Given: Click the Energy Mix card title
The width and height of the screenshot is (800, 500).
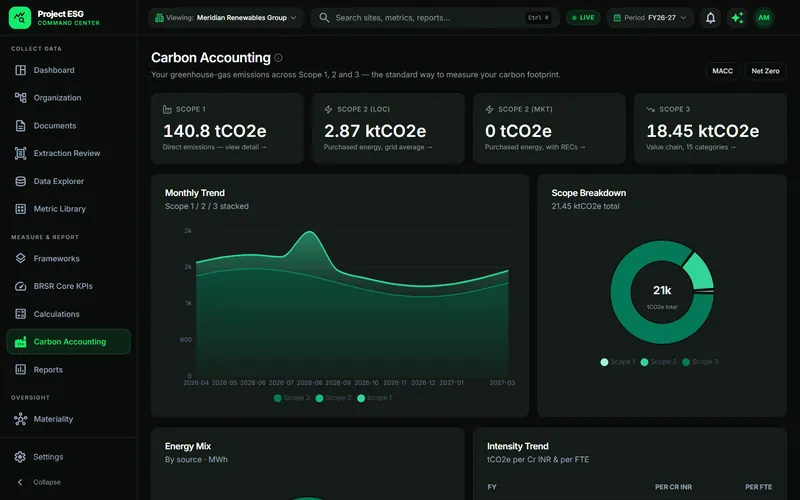Looking at the screenshot, I should click(188, 446).
